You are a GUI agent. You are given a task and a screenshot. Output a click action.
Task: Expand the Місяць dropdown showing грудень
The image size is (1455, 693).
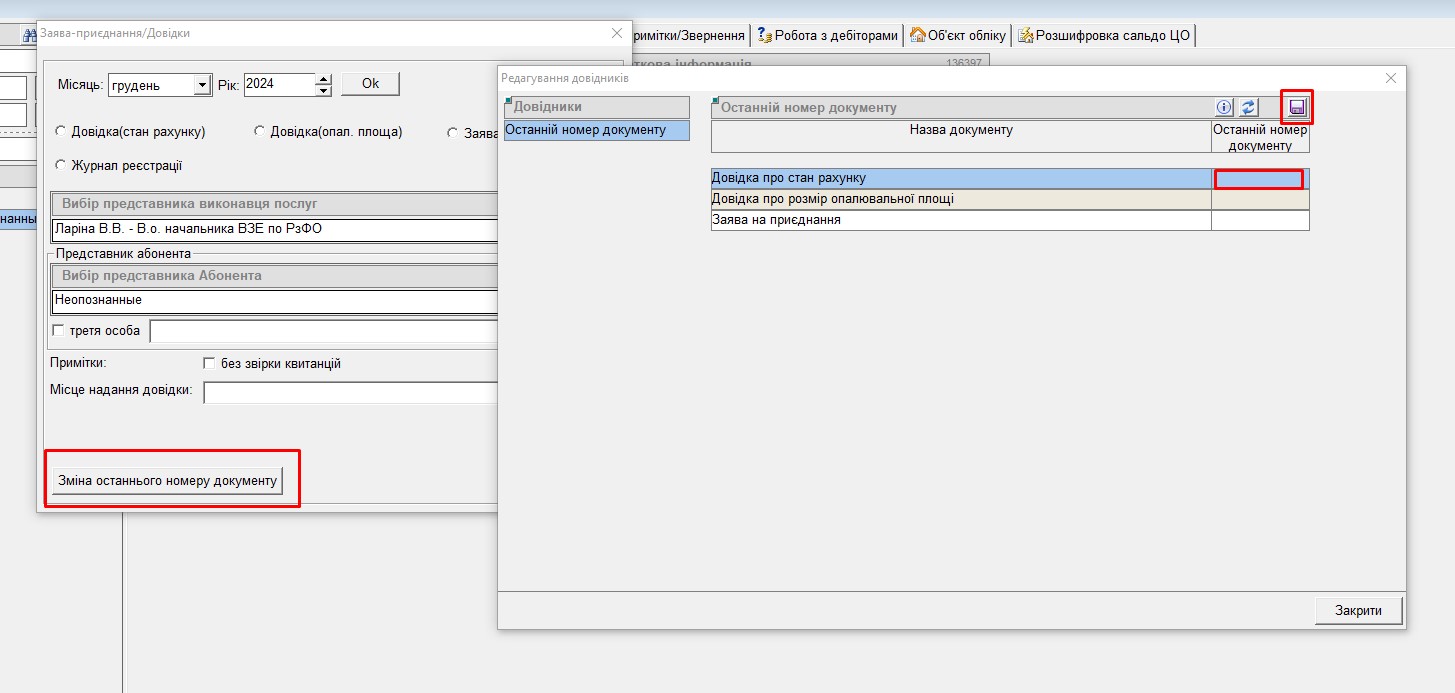pyautogui.click(x=202, y=85)
